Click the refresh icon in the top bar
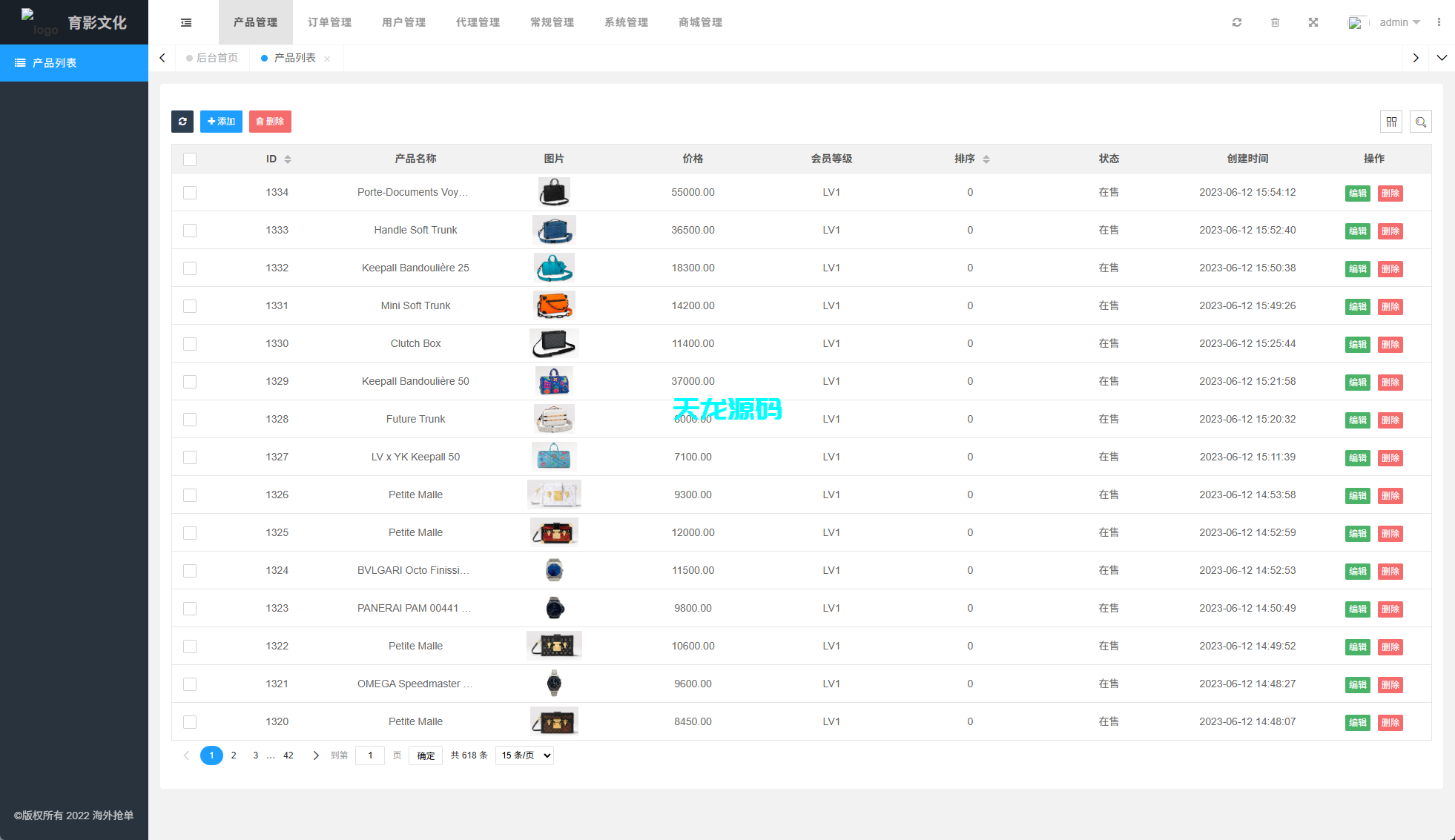 tap(1237, 22)
